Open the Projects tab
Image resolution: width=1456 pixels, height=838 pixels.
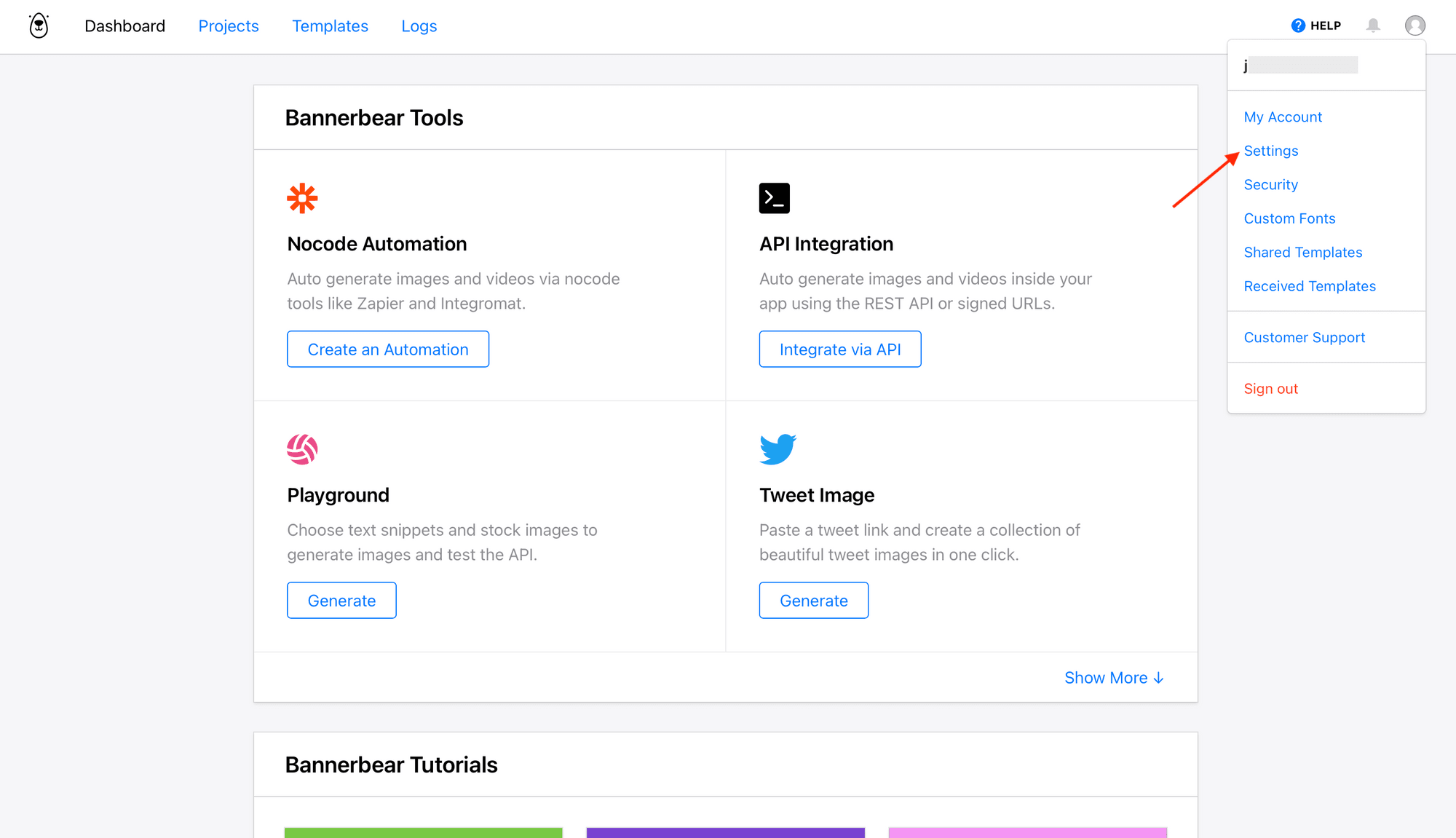[229, 26]
